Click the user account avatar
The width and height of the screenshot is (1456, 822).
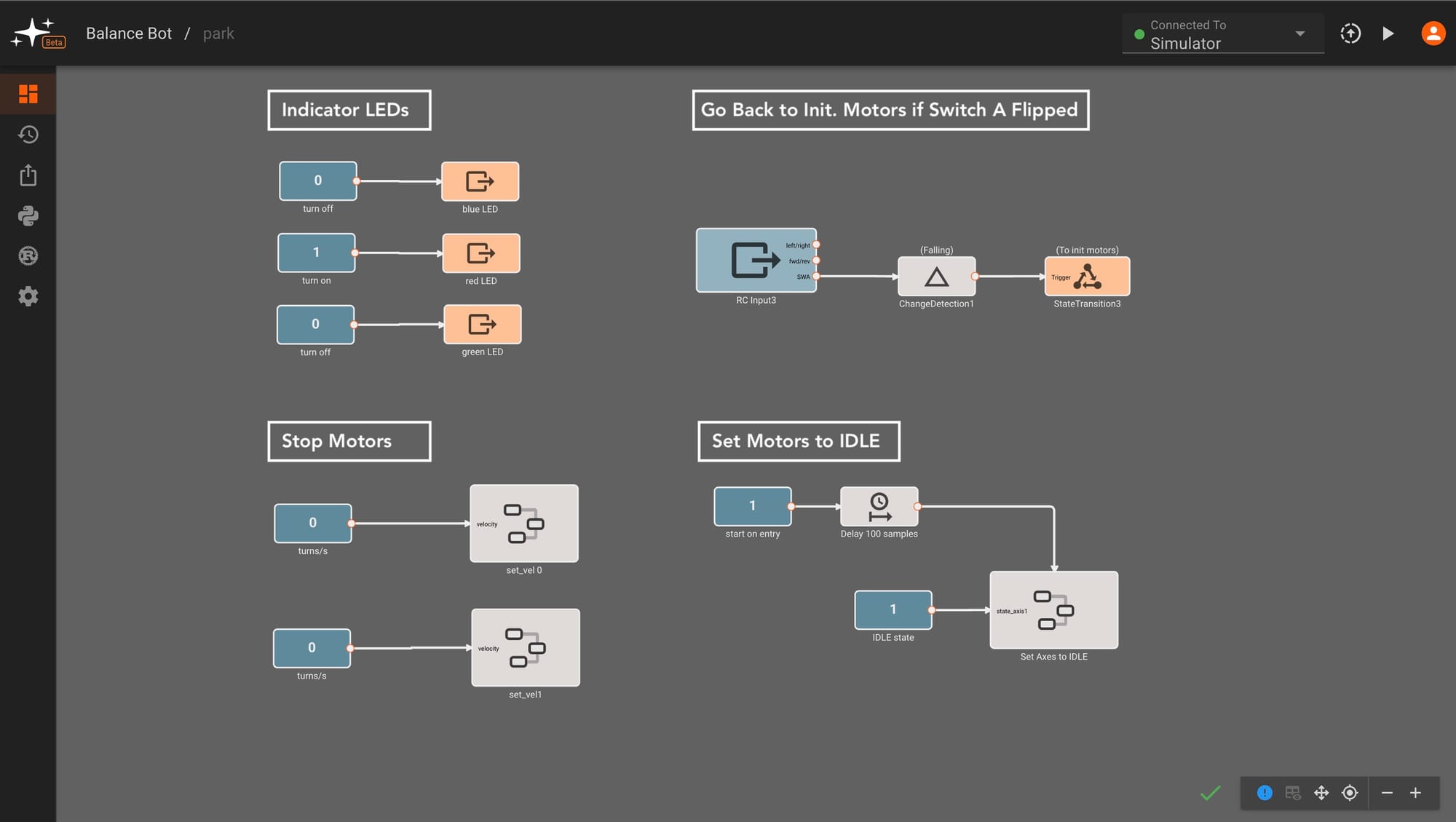click(x=1433, y=33)
